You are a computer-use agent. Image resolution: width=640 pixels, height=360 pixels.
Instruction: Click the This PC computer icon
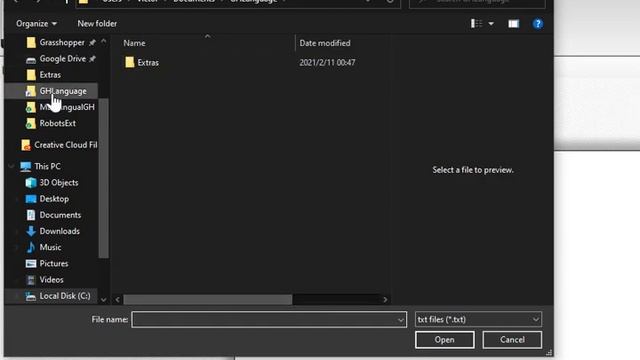point(25,167)
